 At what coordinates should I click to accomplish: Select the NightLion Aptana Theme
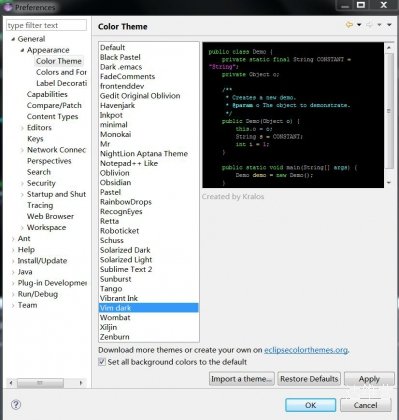click(144, 154)
